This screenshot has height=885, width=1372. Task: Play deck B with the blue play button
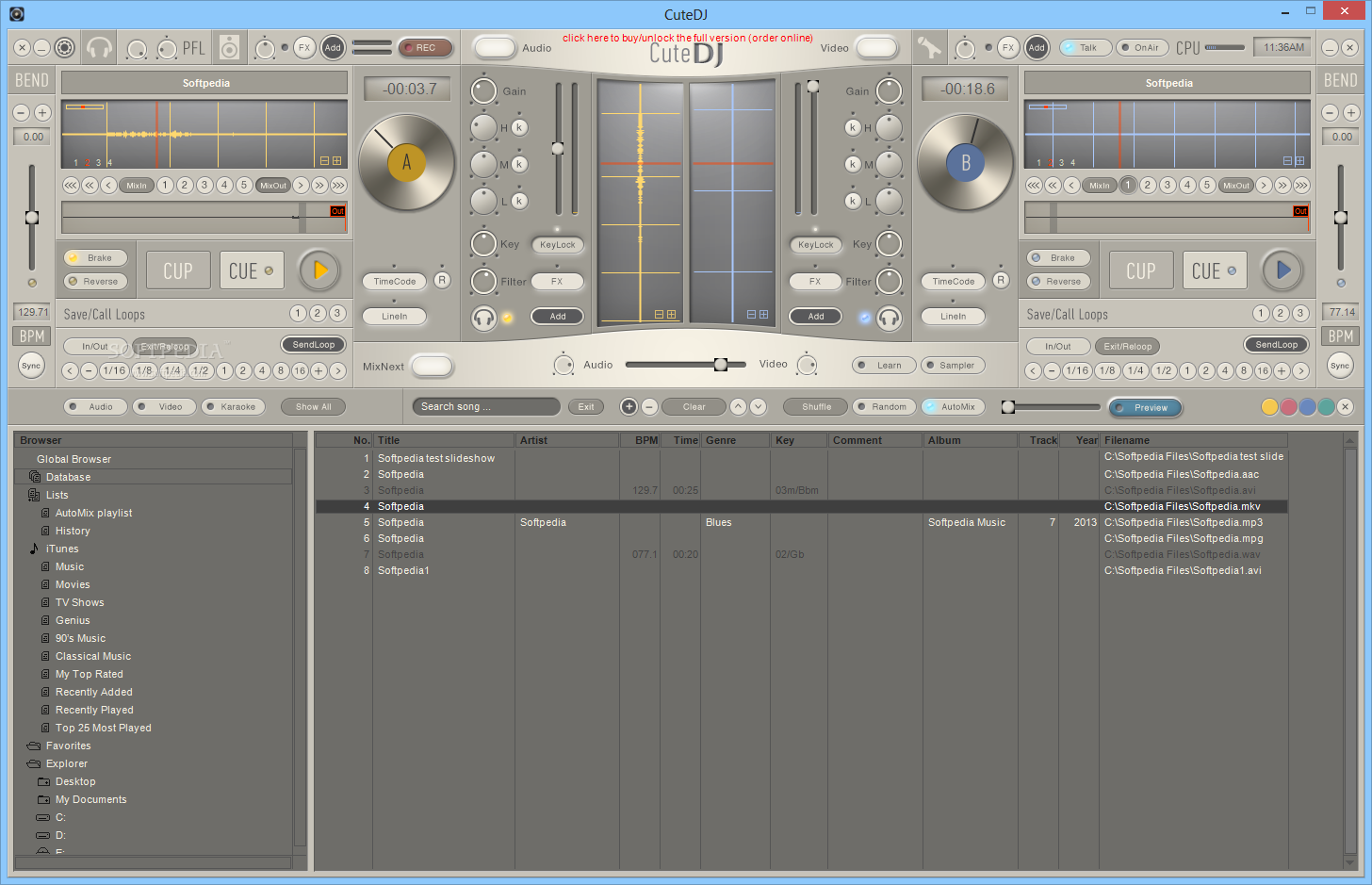tap(1282, 270)
